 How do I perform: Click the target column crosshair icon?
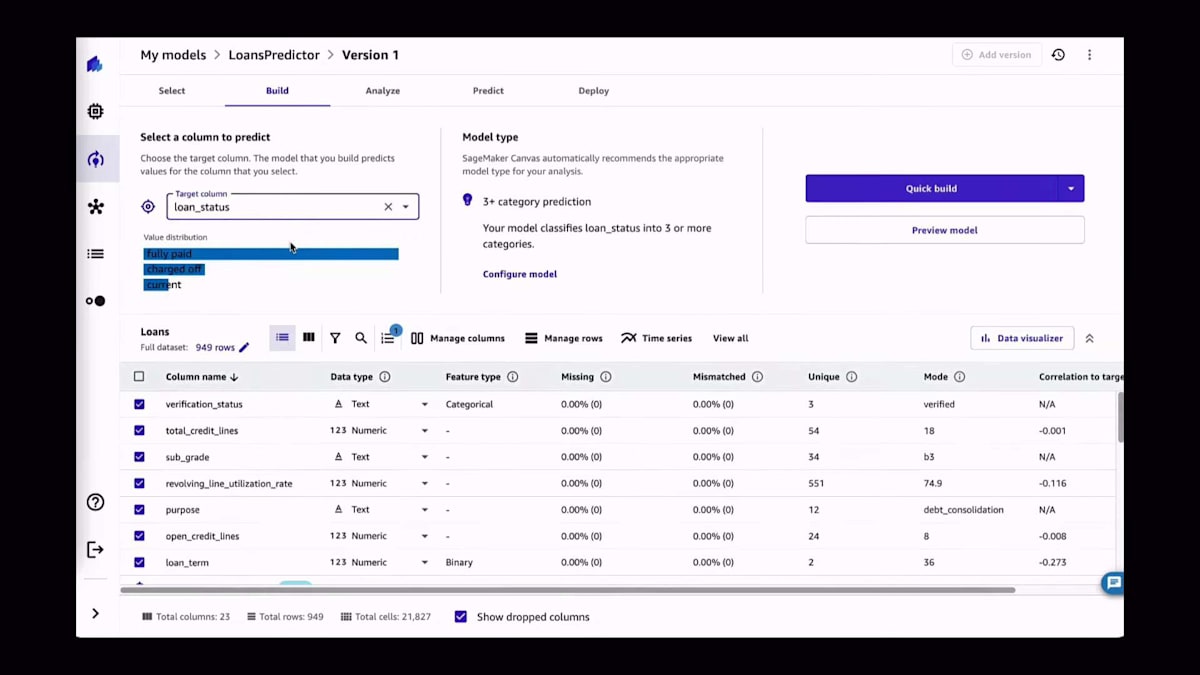(148, 207)
